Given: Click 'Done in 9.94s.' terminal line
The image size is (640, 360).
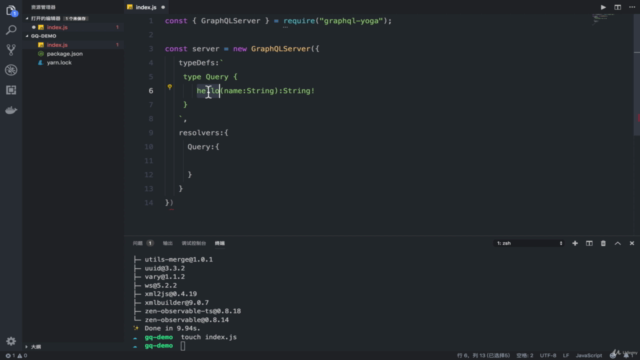Looking at the screenshot, I should click(172, 328).
